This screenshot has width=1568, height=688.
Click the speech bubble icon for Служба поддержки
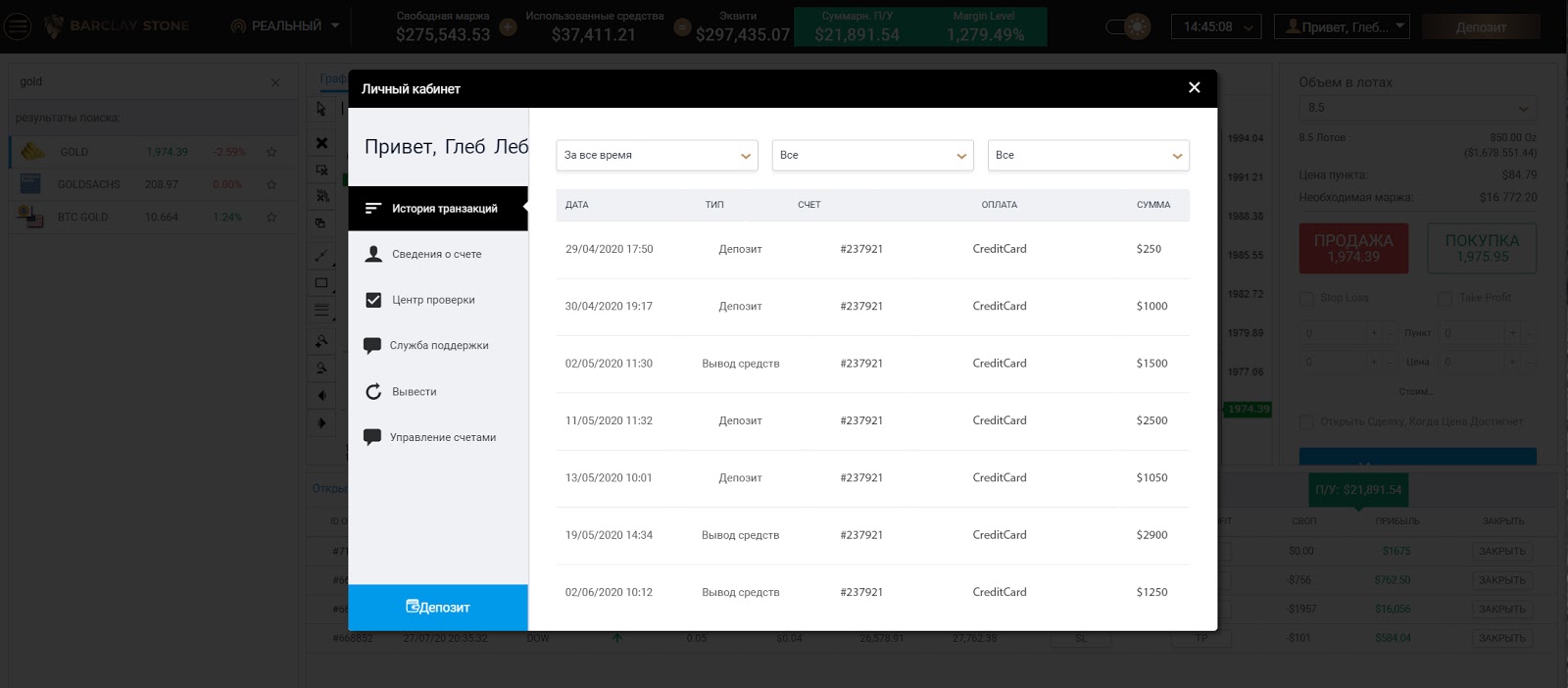pos(371,345)
